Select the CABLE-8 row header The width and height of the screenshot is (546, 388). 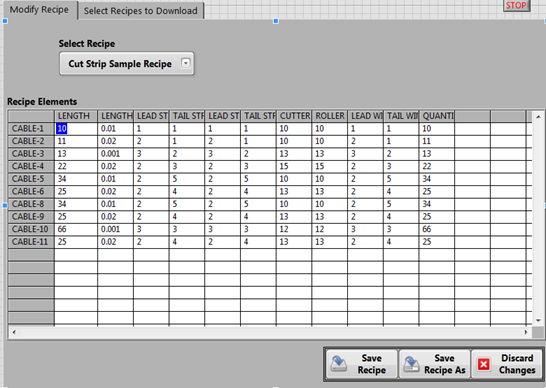pyautogui.click(x=31, y=204)
